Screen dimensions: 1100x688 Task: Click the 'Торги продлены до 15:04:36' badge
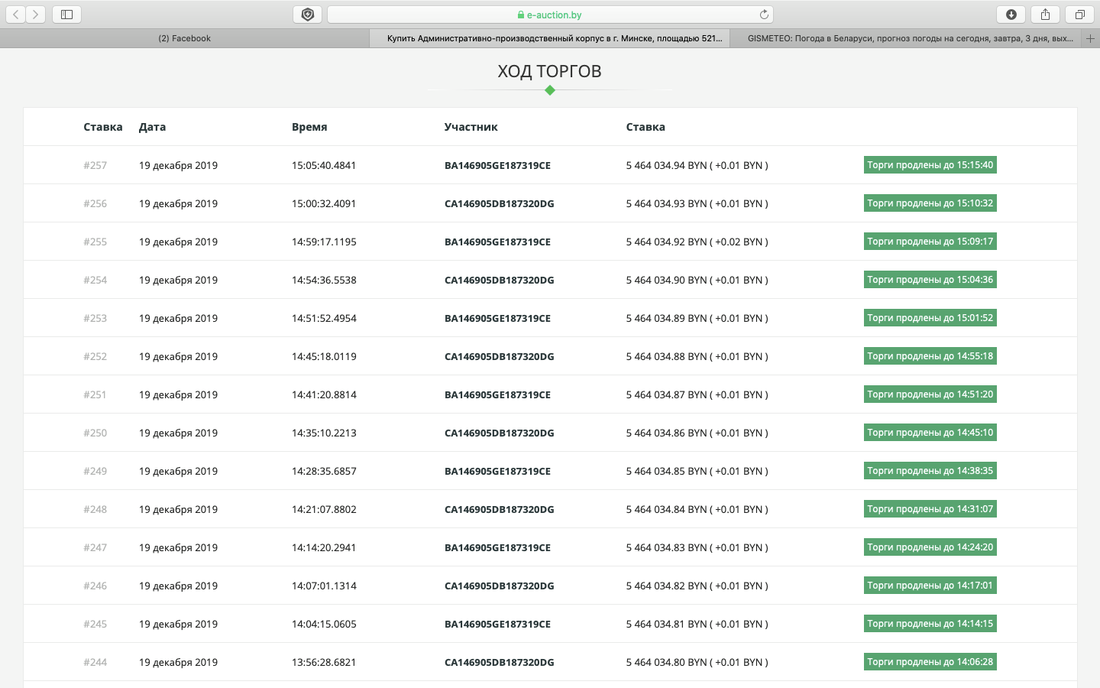[x=930, y=280]
